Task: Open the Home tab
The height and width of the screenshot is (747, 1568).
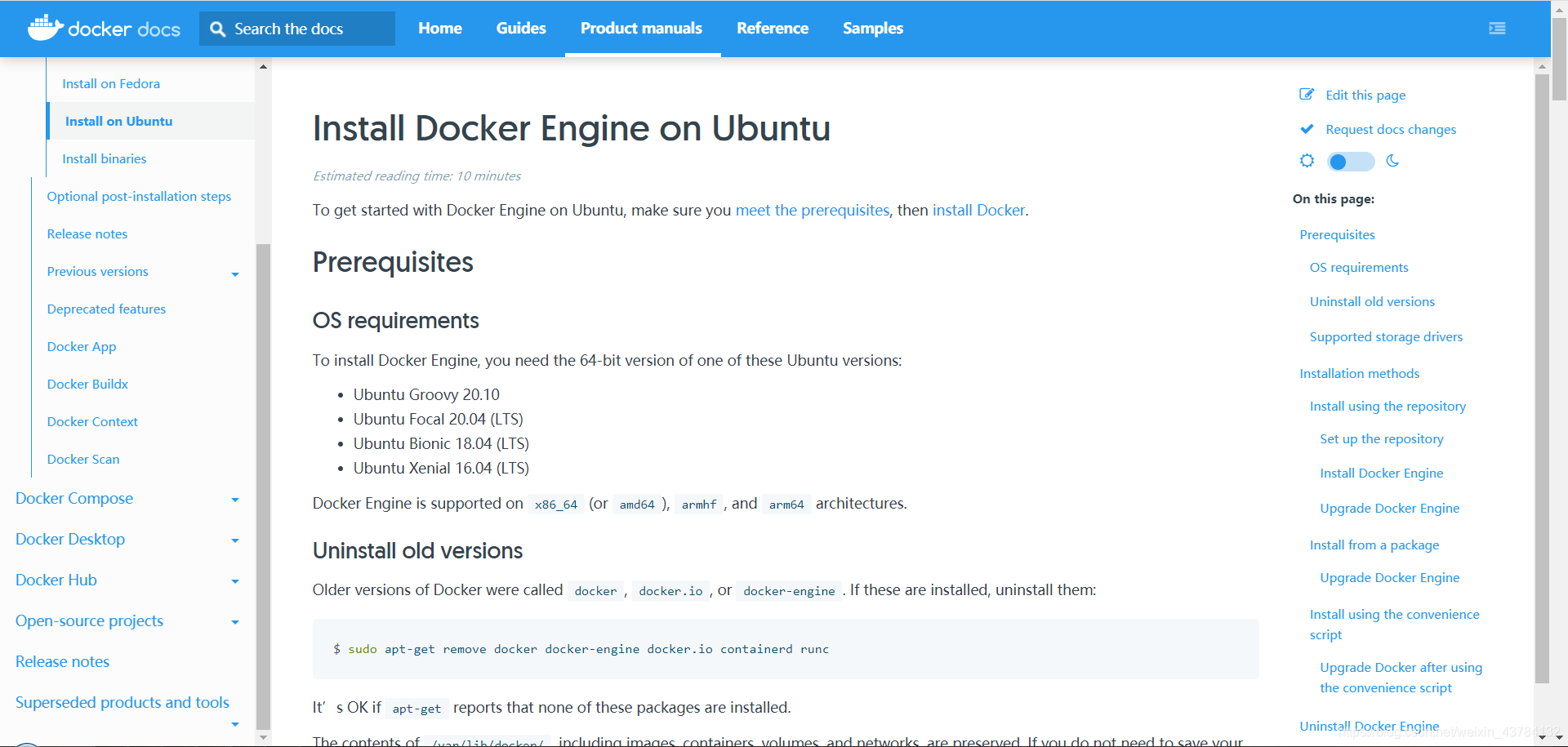Action: (440, 29)
